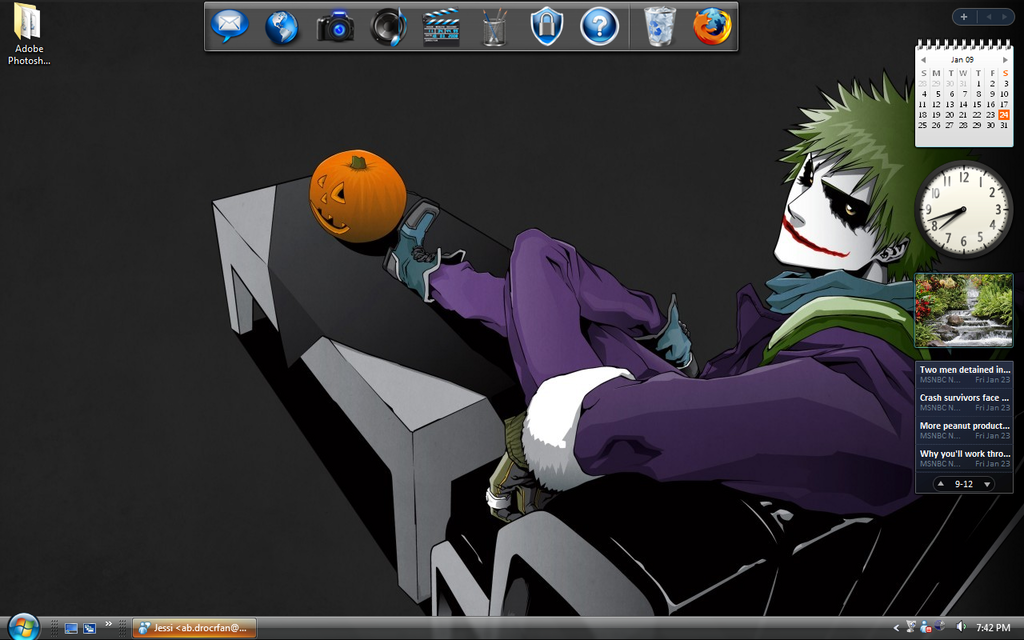Open the mail speech-bubble icon in dock
The height and width of the screenshot is (640, 1024).
230,26
